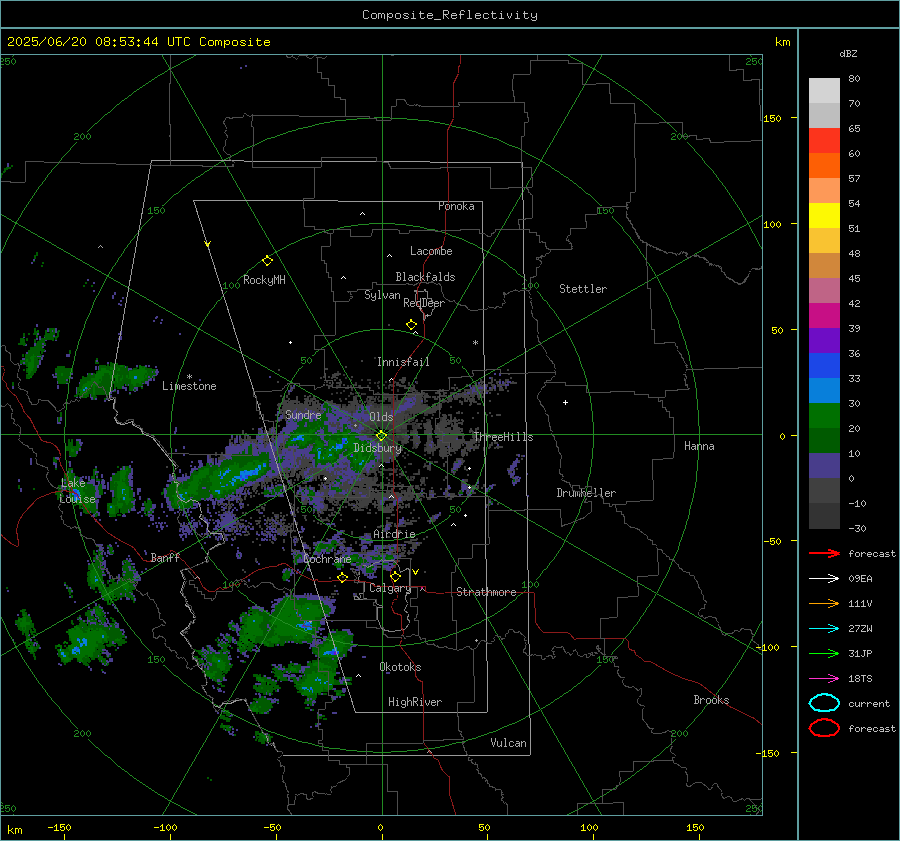The image size is (900, 841).
Task: Click the 36 dBZ purple color swatch
Action: coord(824,341)
